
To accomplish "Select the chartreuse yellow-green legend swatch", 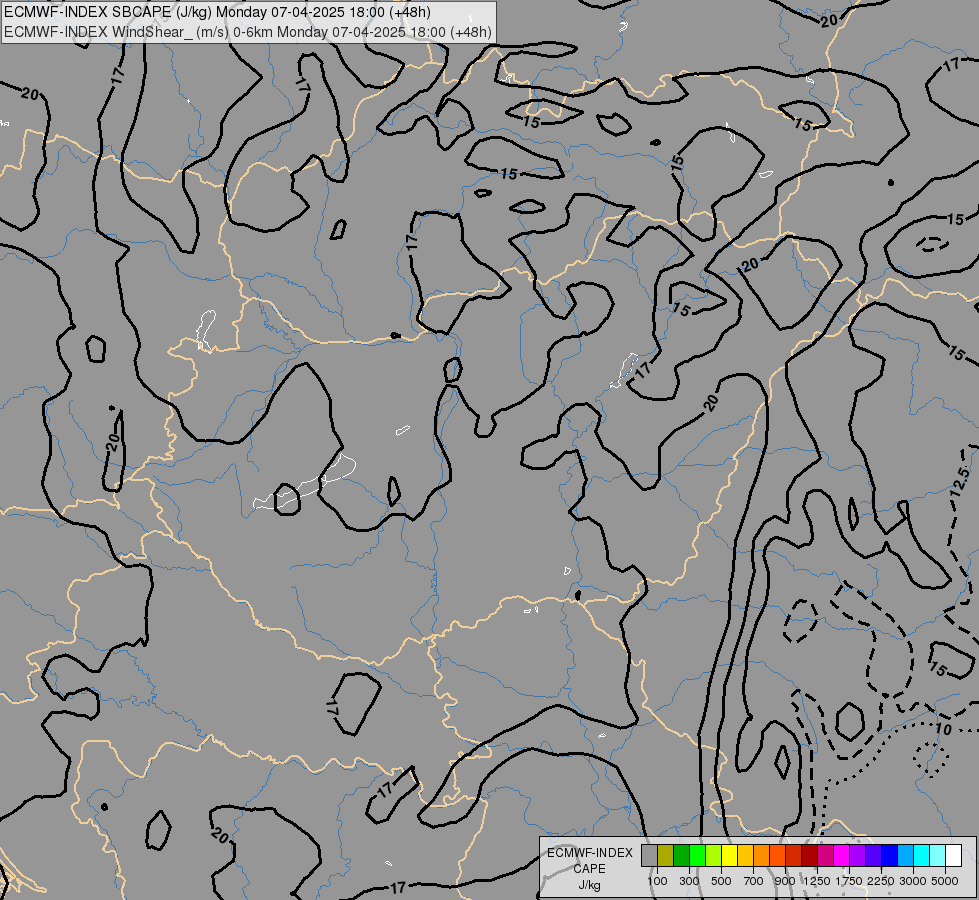I will tap(713, 855).
